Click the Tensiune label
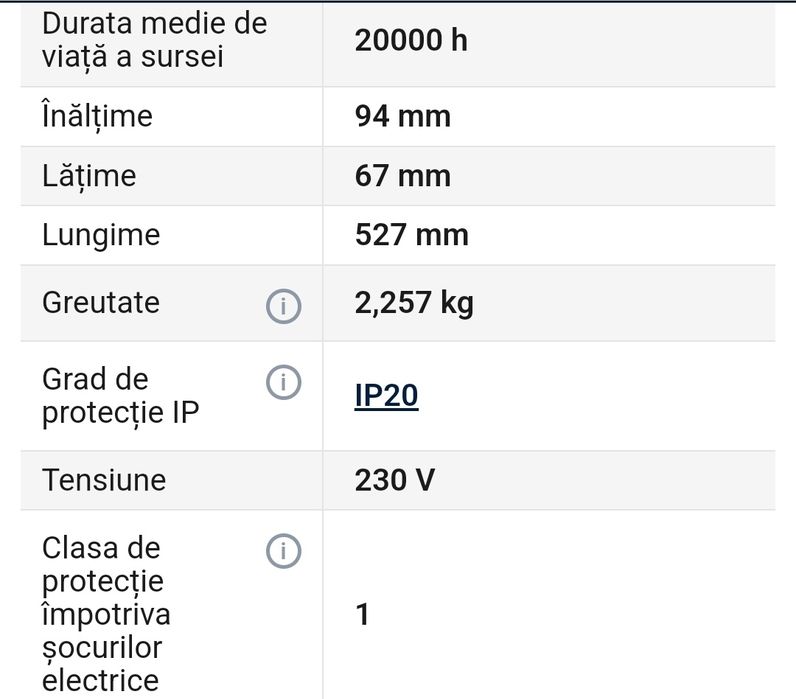Image resolution: width=796 pixels, height=699 pixels. pos(103,480)
